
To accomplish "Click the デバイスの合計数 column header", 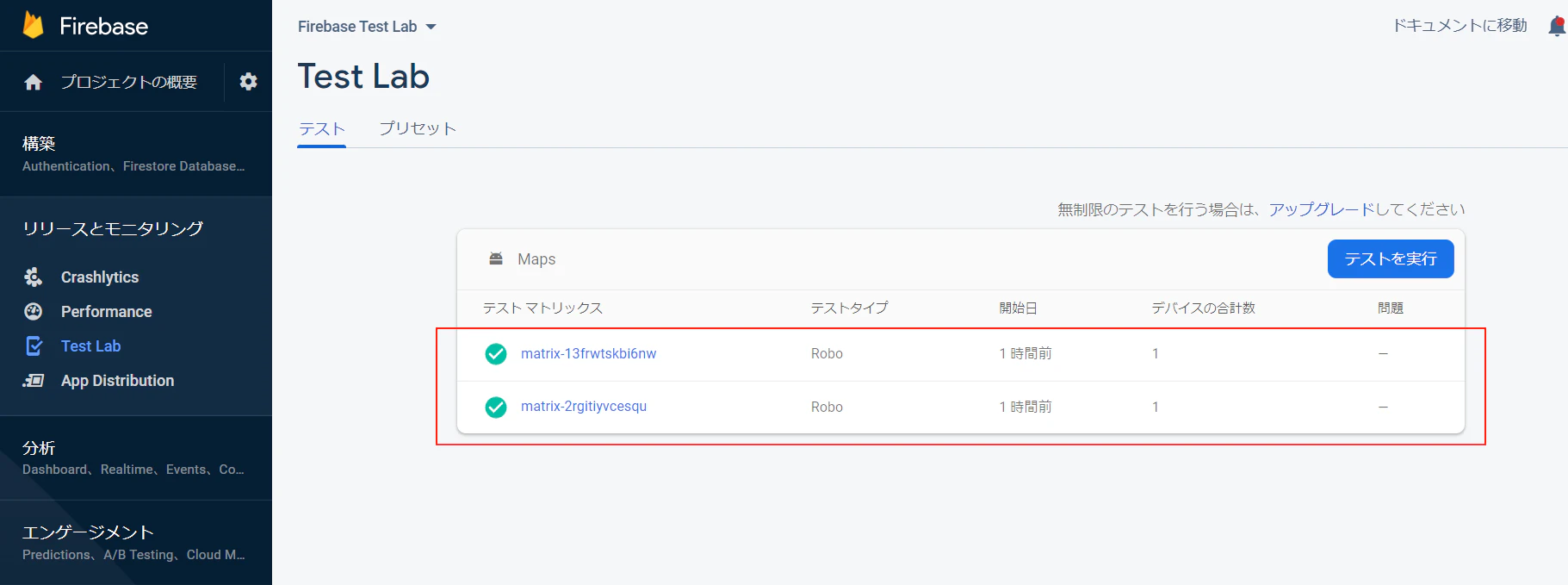I will pyautogui.click(x=1204, y=308).
